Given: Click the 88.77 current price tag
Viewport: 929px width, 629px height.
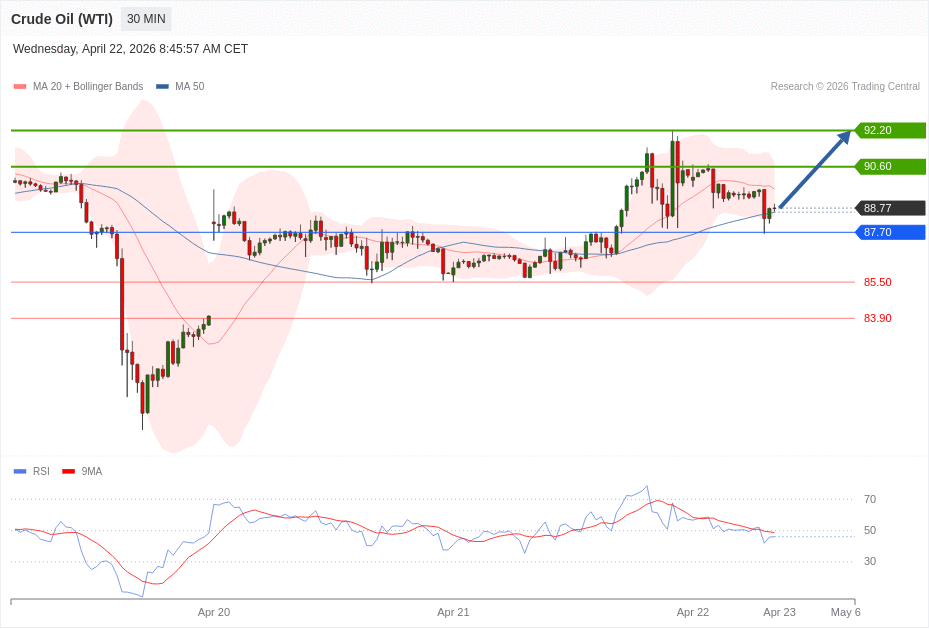Looking at the screenshot, I should pos(890,208).
